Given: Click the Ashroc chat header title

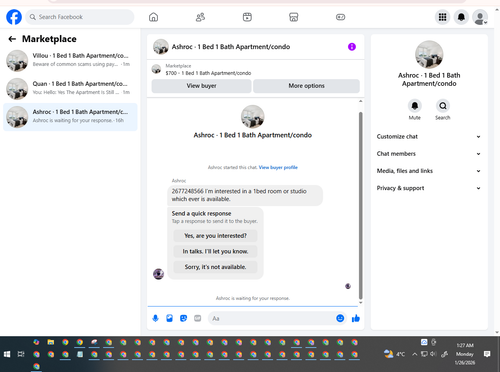Looking at the screenshot, I should click(x=231, y=47).
